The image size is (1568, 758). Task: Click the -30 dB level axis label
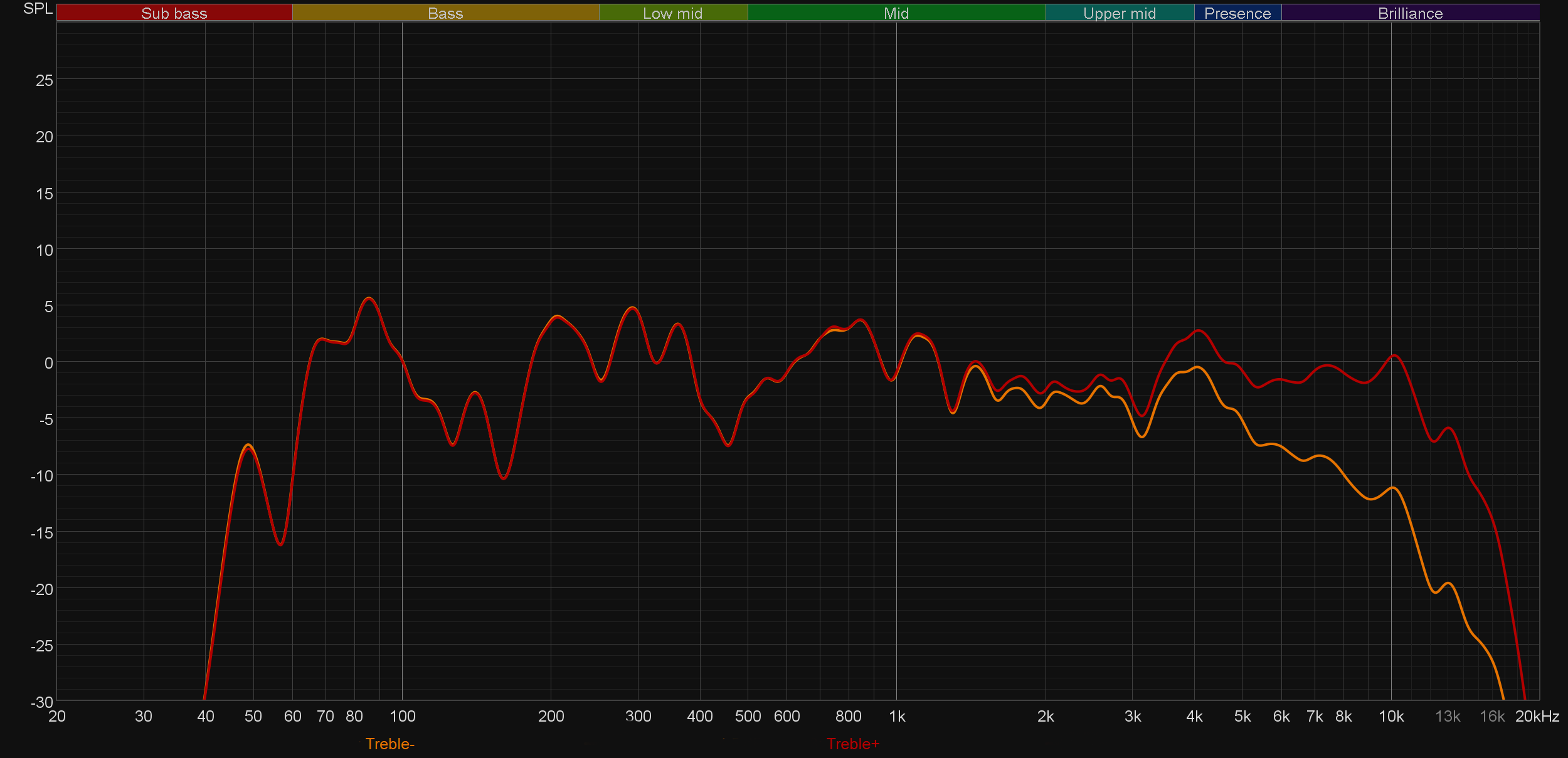coord(42,702)
